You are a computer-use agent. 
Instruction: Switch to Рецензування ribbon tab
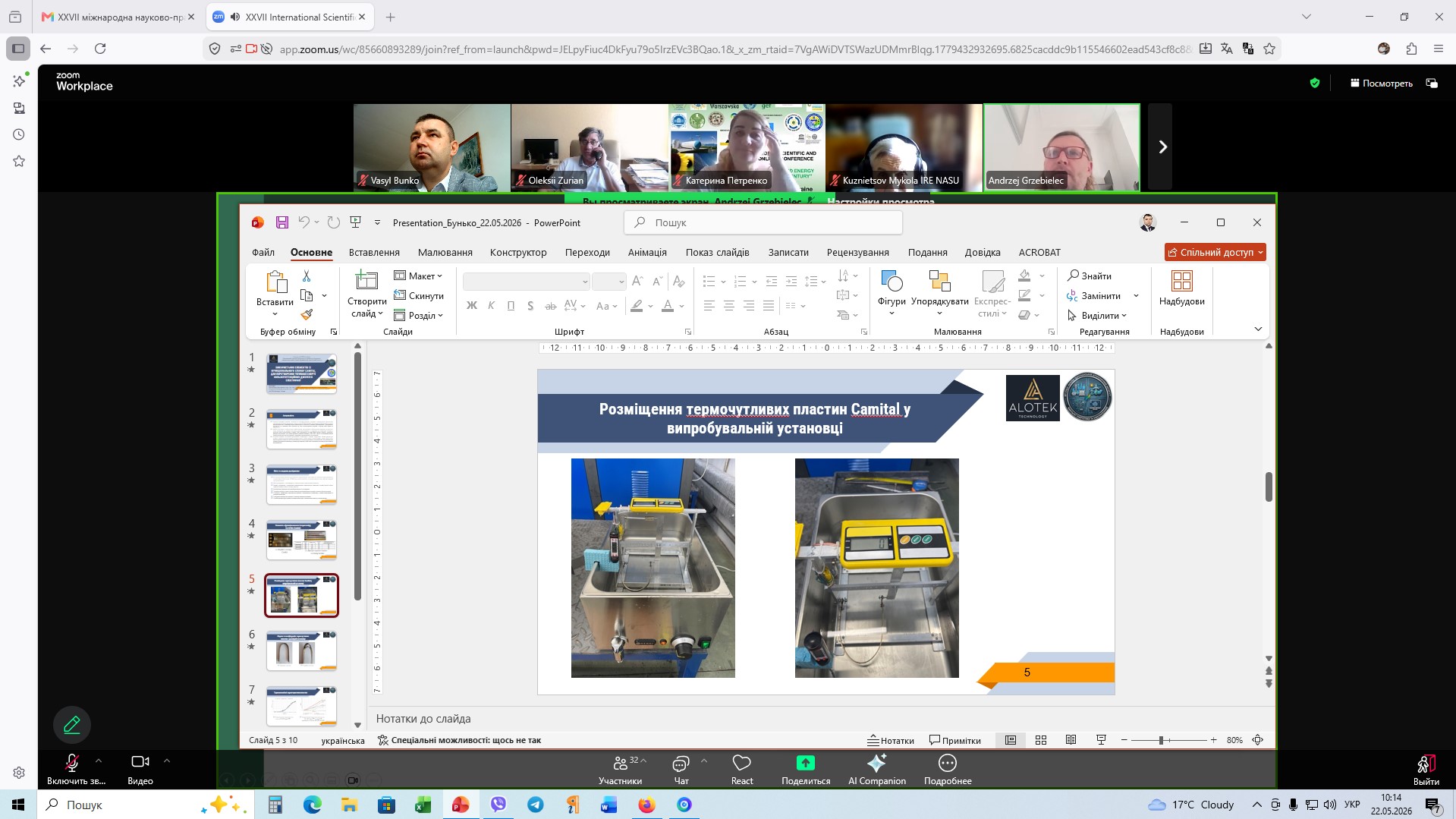tap(857, 252)
